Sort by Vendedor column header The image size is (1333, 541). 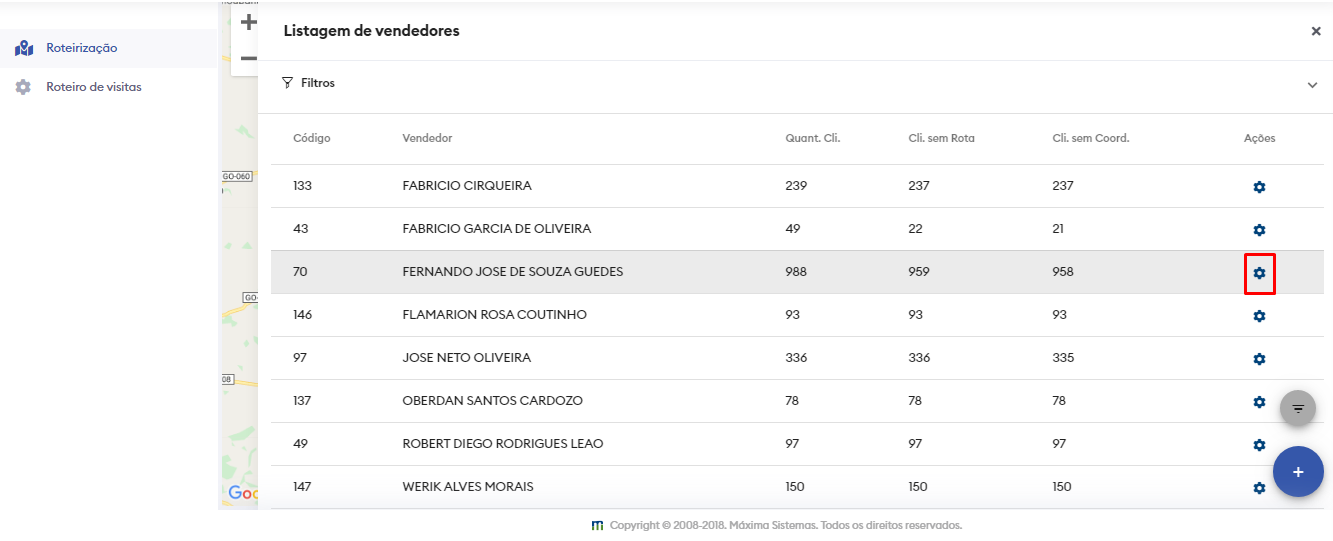427,138
